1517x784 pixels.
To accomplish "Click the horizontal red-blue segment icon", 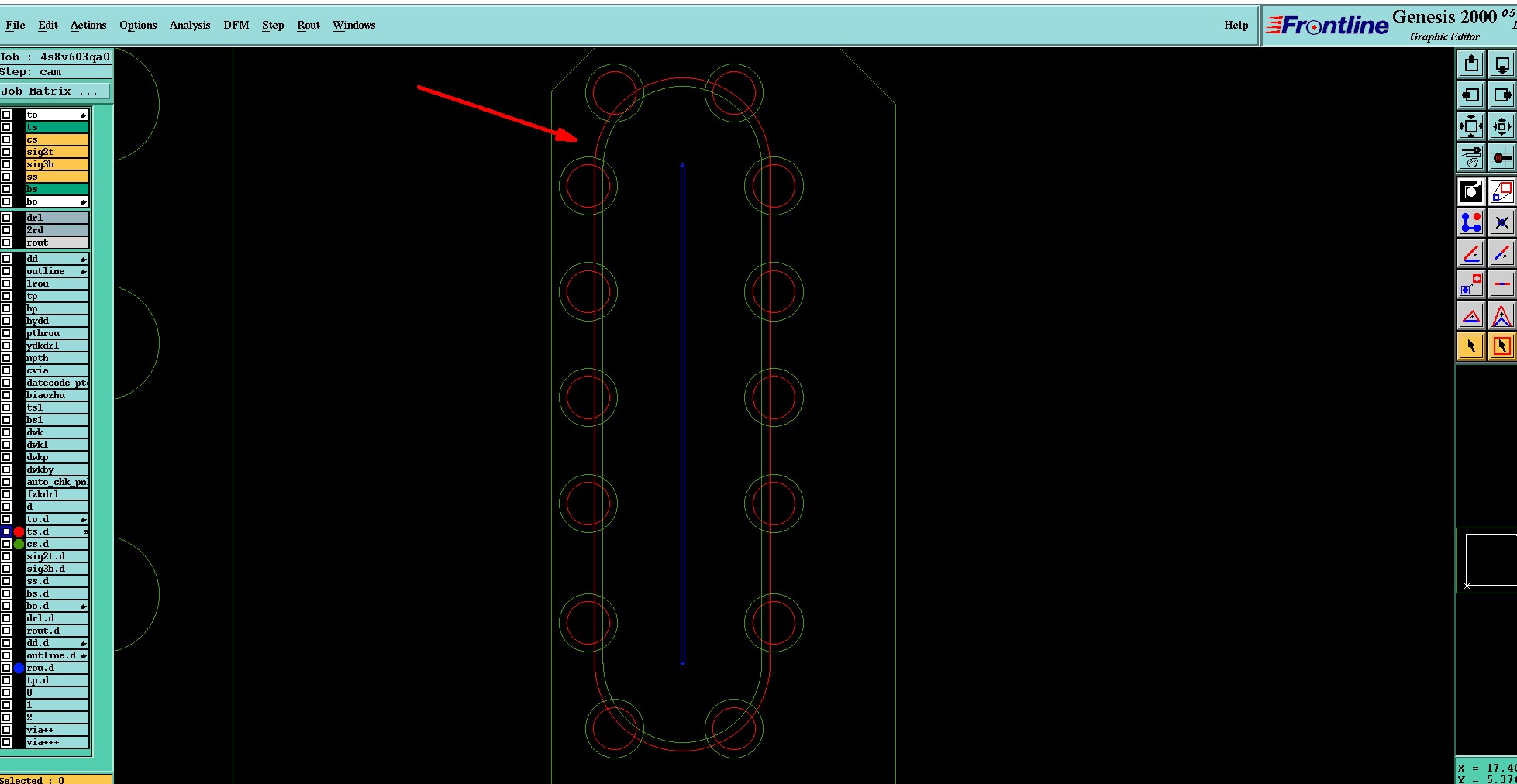I will 1501,284.
